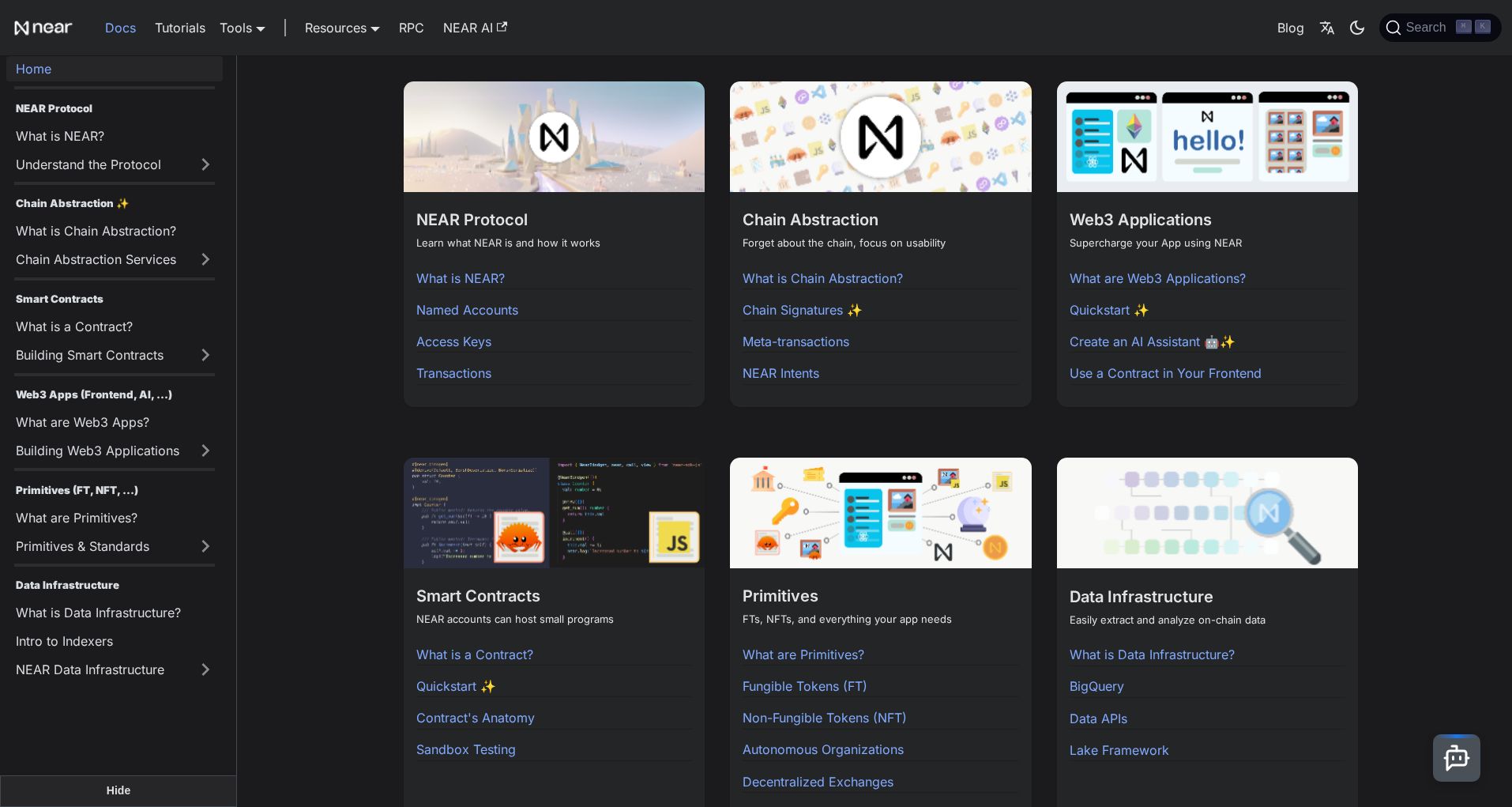Open What are Primitives? in sidebar

click(x=77, y=518)
